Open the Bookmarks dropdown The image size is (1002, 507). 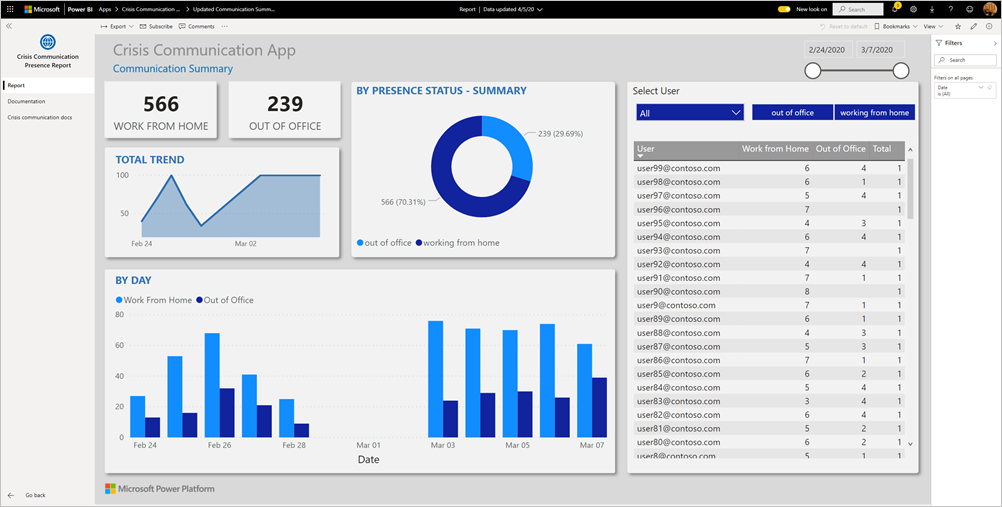pos(895,27)
